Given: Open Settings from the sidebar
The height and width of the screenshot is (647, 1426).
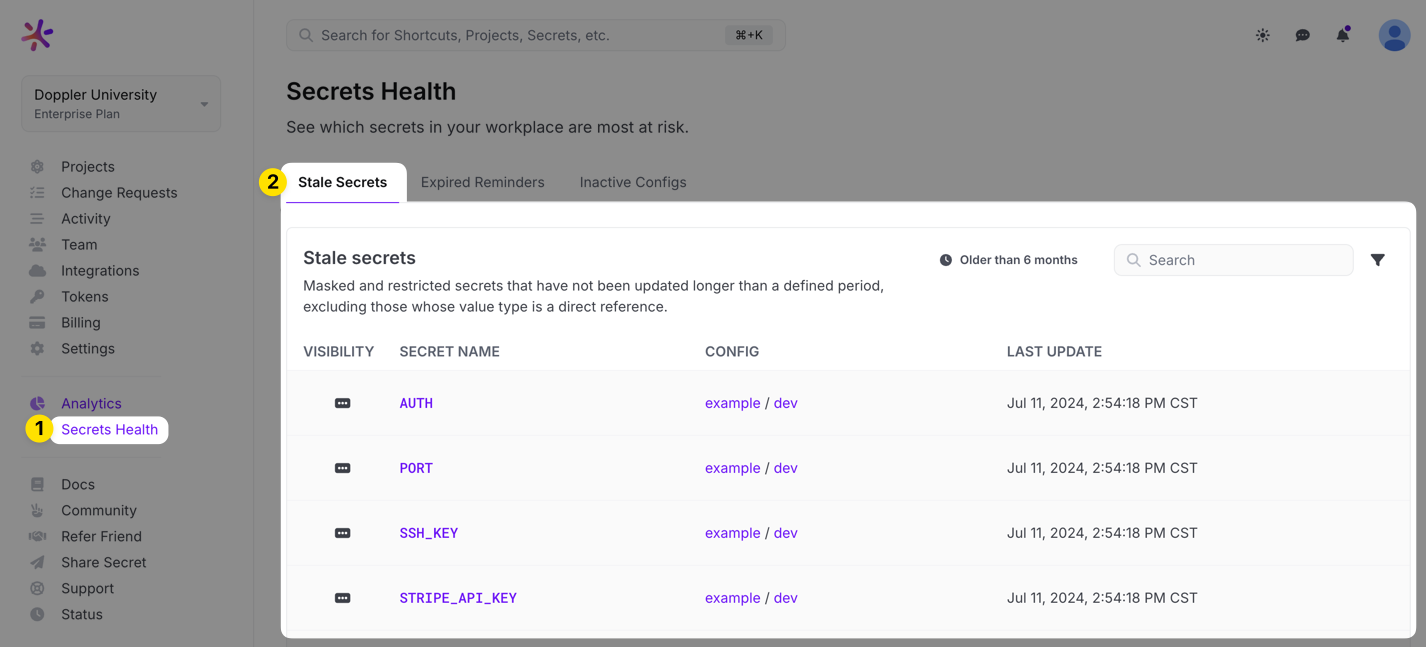Looking at the screenshot, I should [x=88, y=349].
